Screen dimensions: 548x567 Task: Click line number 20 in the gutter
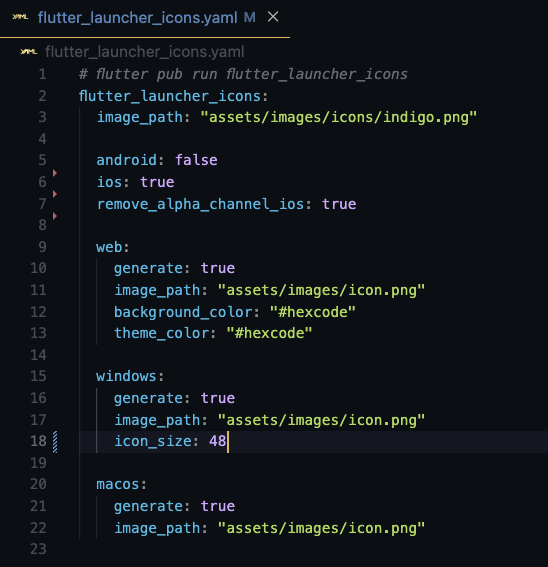[x=38, y=485]
